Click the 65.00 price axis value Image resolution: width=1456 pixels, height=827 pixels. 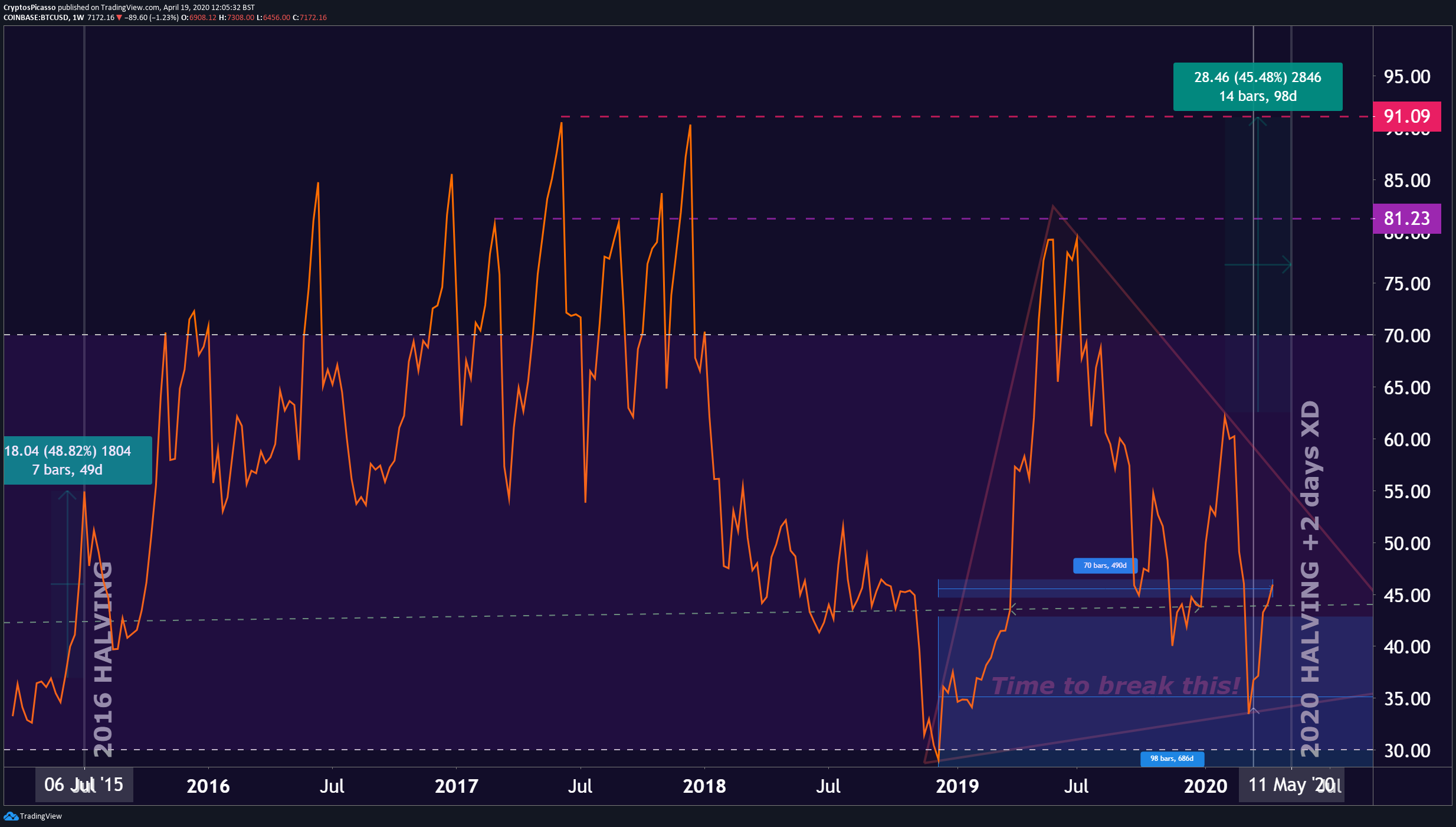[1407, 387]
